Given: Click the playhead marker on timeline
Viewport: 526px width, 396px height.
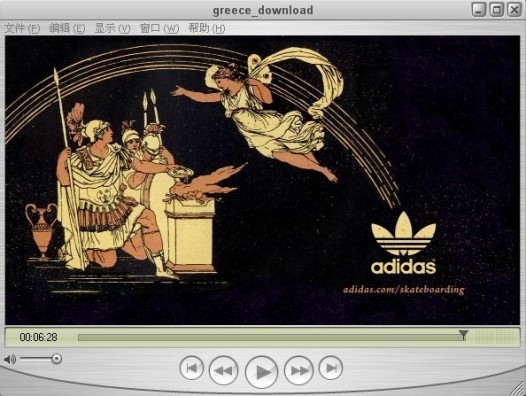Looking at the screenshot, I should tap(463, 335).
